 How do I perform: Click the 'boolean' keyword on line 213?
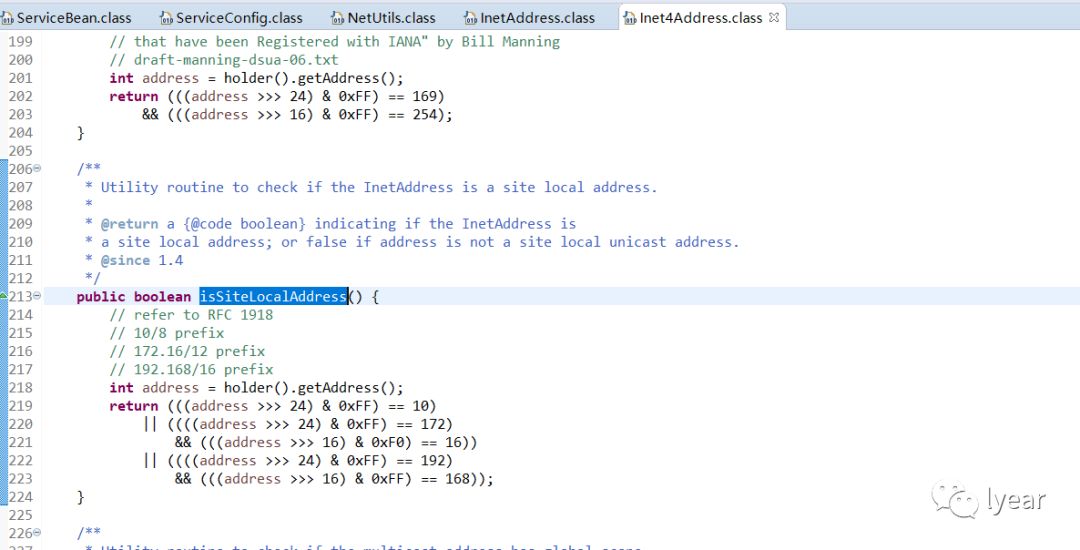point(162,297)
